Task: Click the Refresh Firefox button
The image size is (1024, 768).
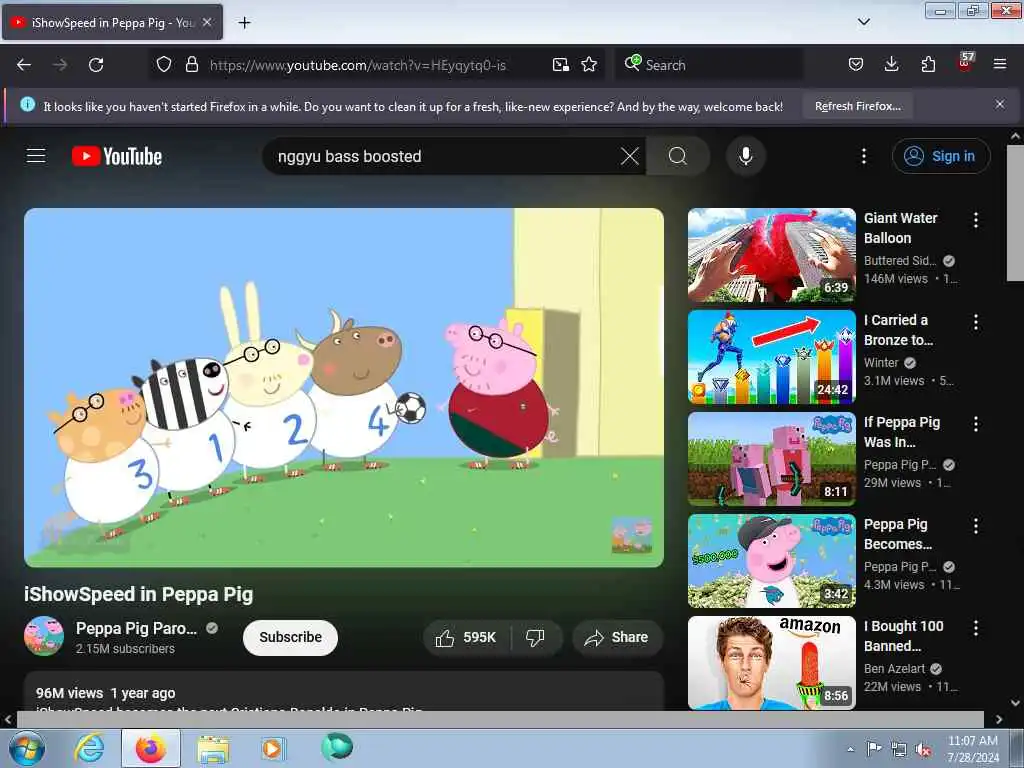Action: click(x=857, y=106)
